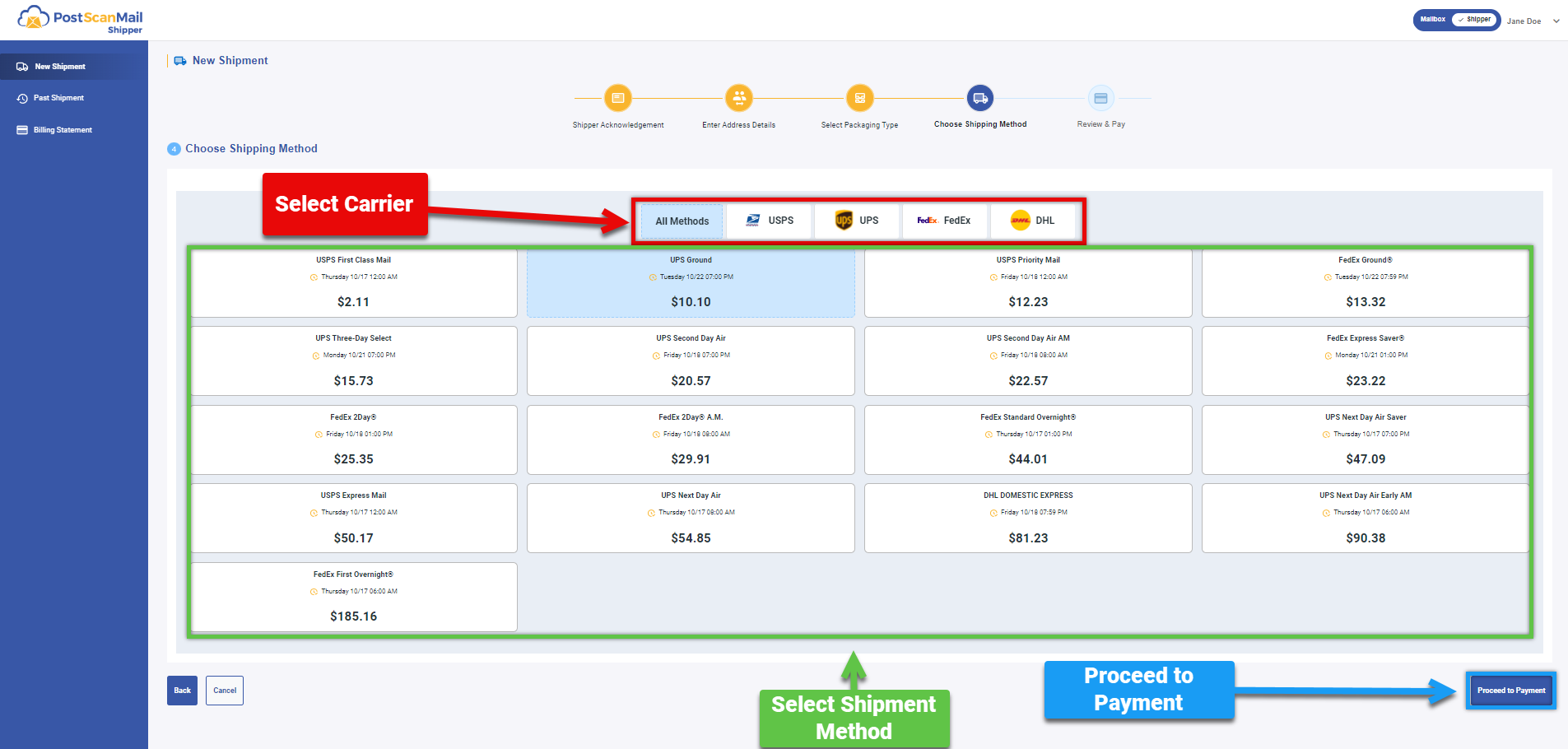Pick UPS Second Day Air AM $22.57

click(x=1028, y=361)
